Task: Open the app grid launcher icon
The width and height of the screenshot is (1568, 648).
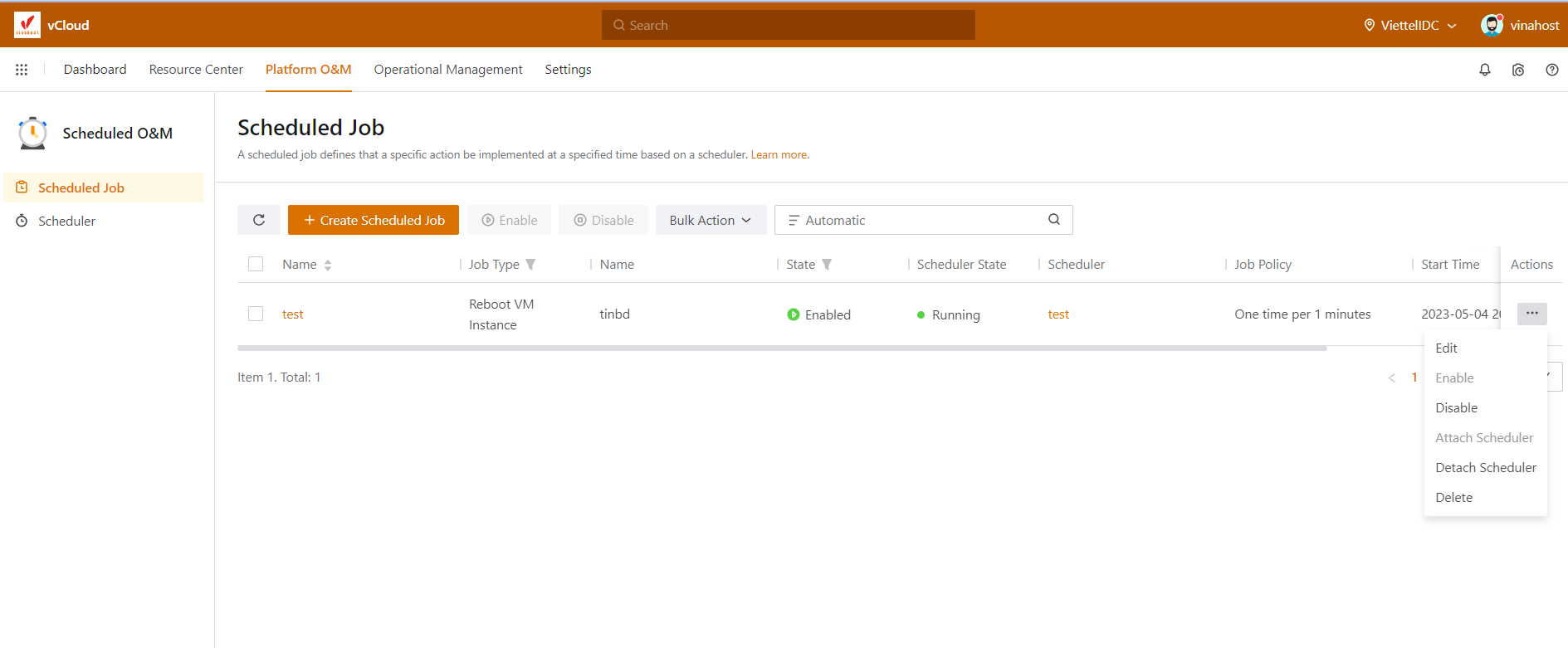Action: (x=22, y=70)
